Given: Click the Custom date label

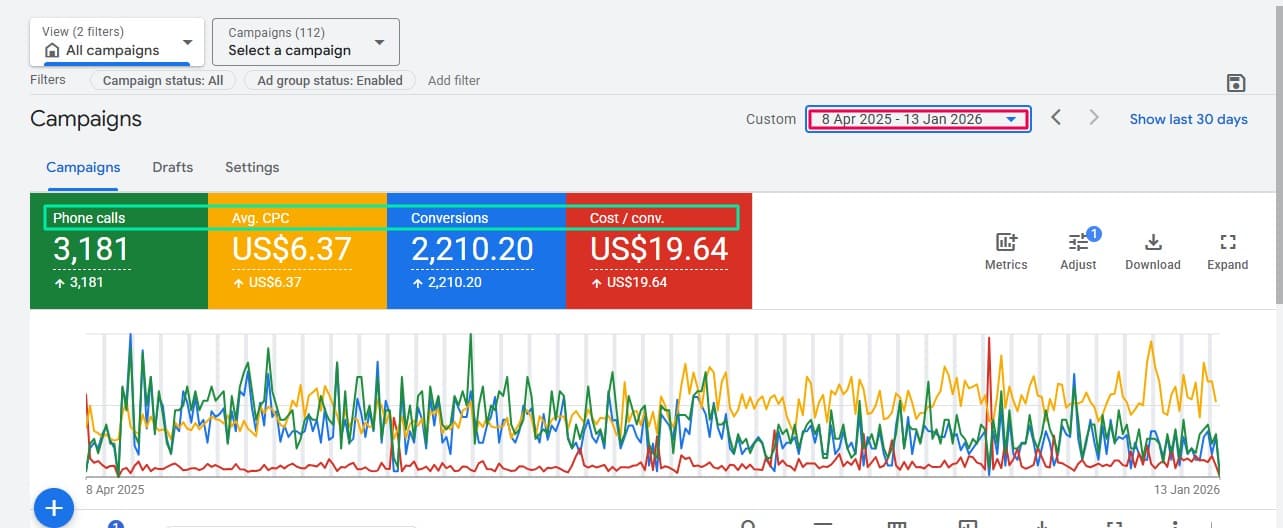Looking at the screenshot, I should point(771,119).
